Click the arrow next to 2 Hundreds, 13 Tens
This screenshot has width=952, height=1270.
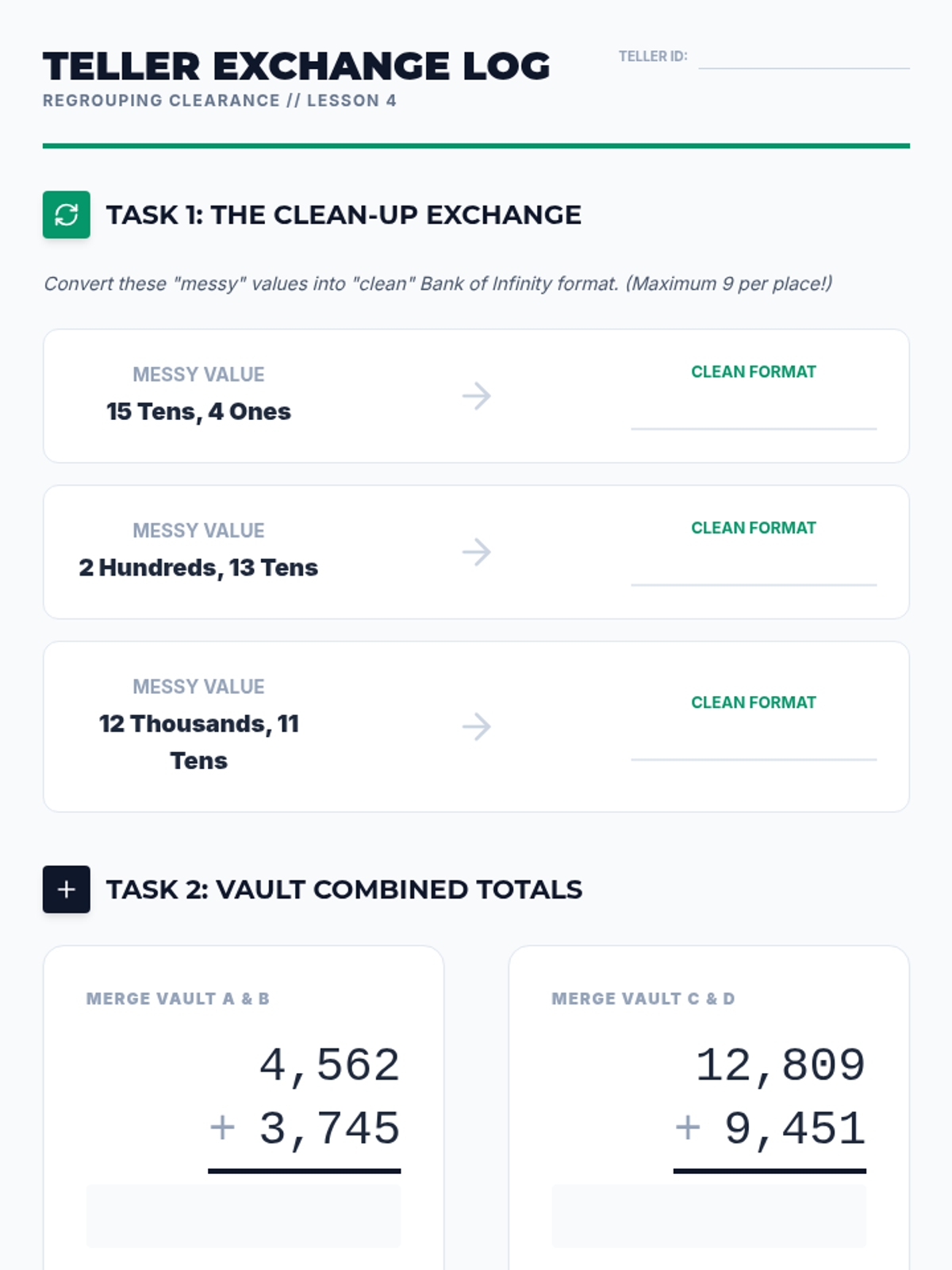click(477, 552)
